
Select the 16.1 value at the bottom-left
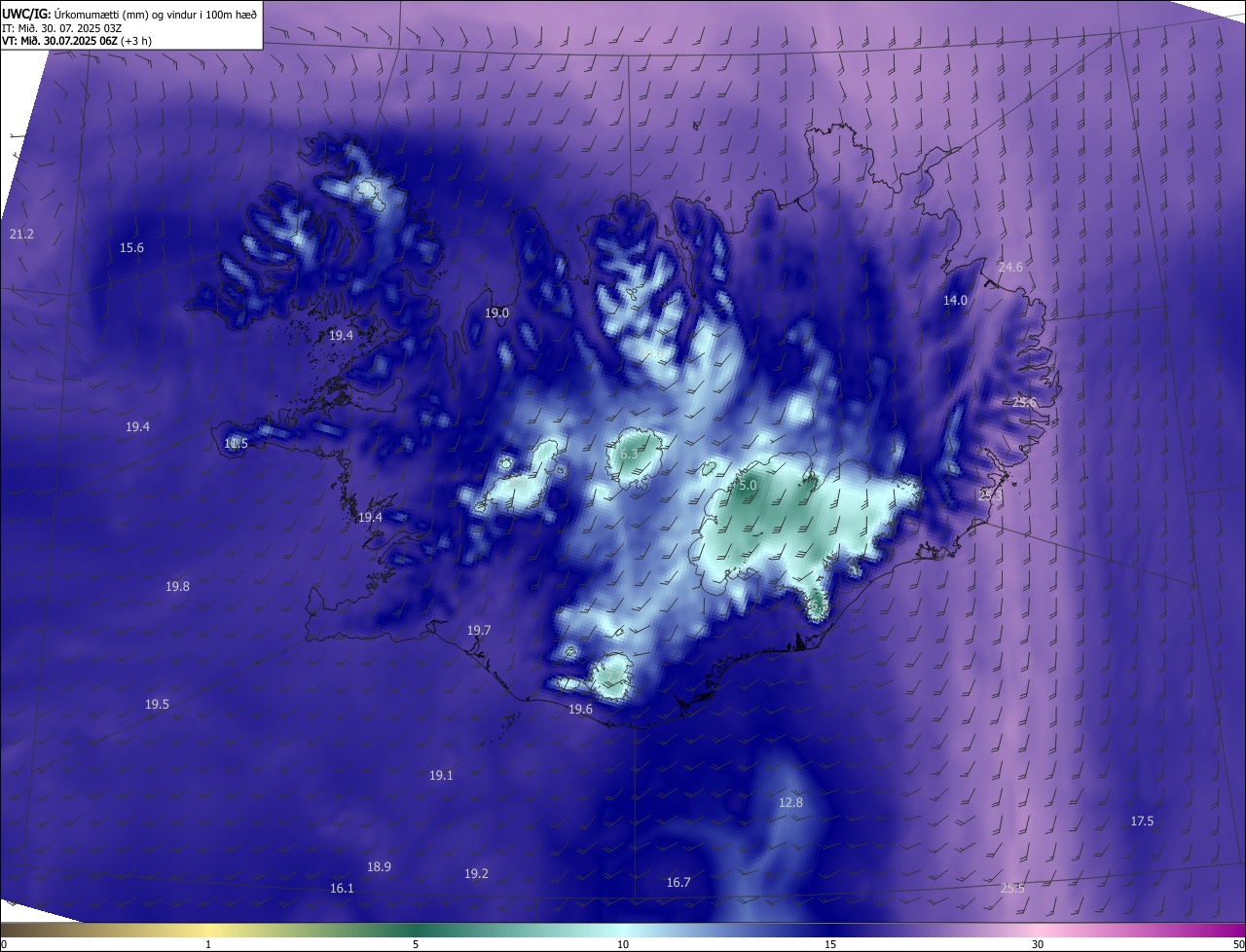[342, 889]
